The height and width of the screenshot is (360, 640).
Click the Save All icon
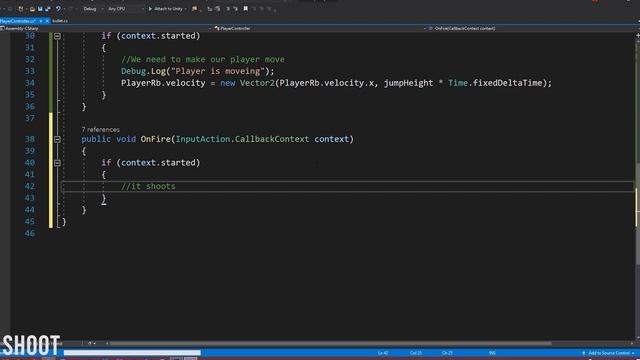[48, 9]
